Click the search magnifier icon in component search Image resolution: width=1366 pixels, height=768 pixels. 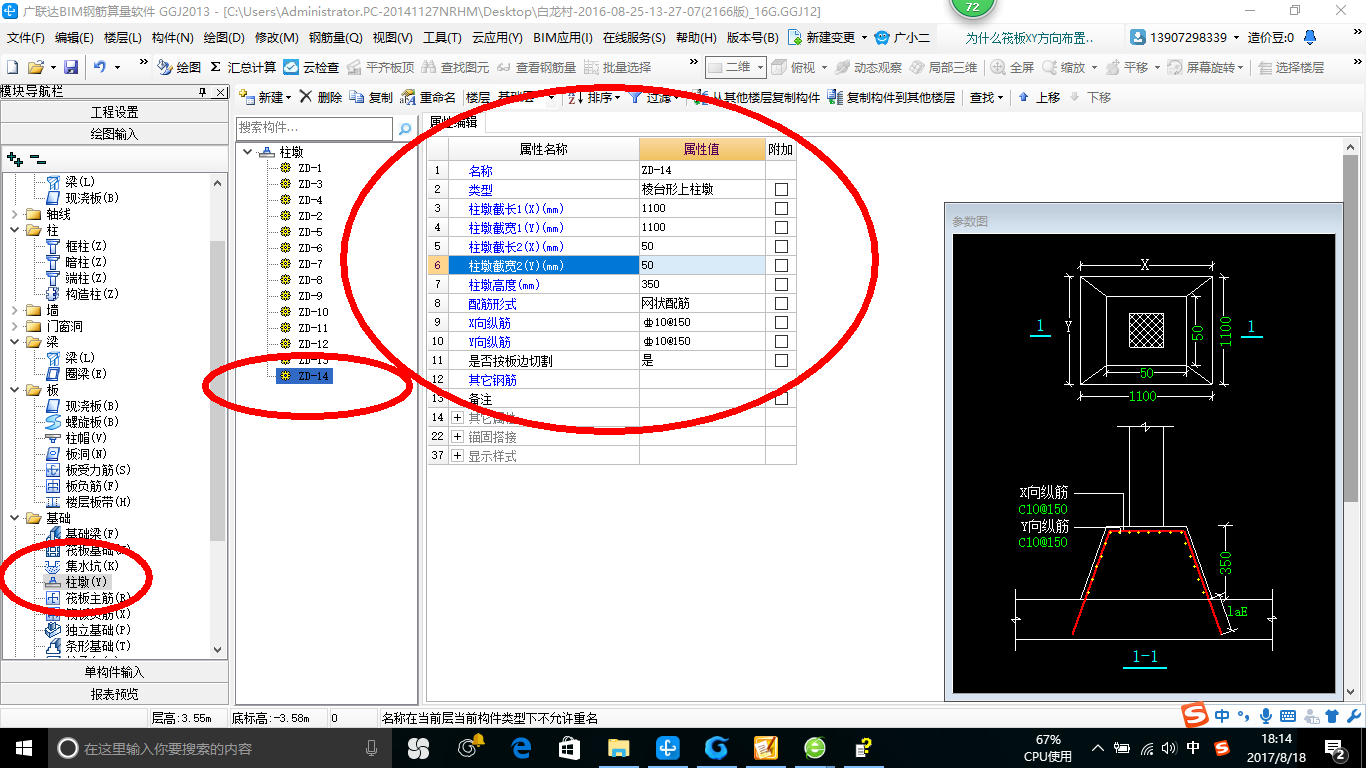pos(405,129)
